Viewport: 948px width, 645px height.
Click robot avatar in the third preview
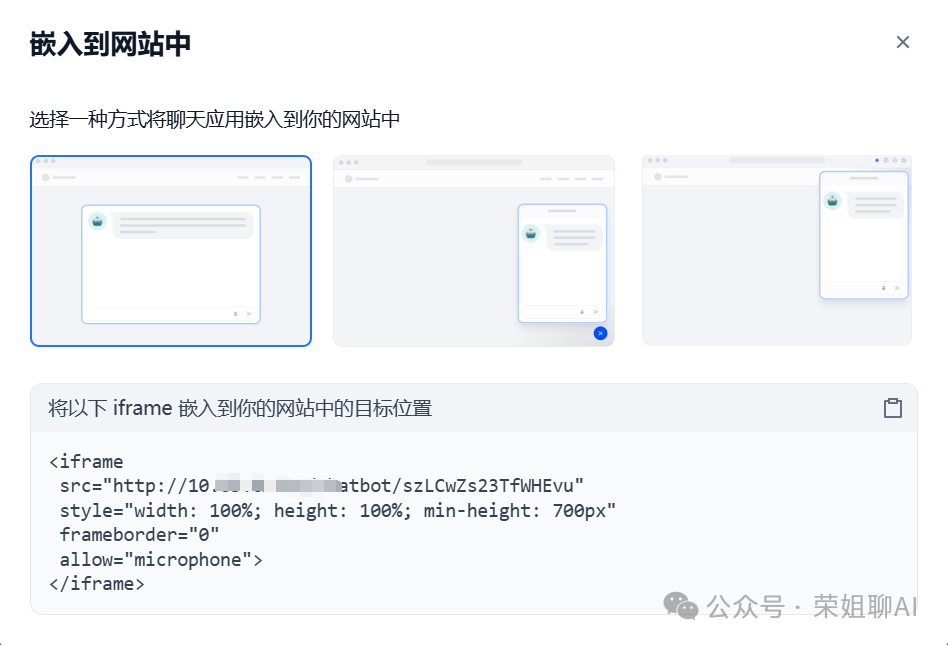click(x=833, y=200)
